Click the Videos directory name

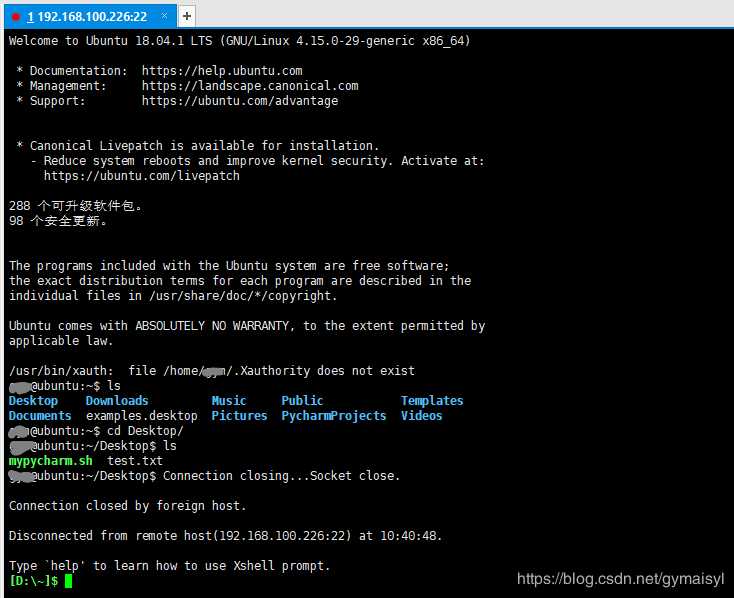[x=422, y=416]
